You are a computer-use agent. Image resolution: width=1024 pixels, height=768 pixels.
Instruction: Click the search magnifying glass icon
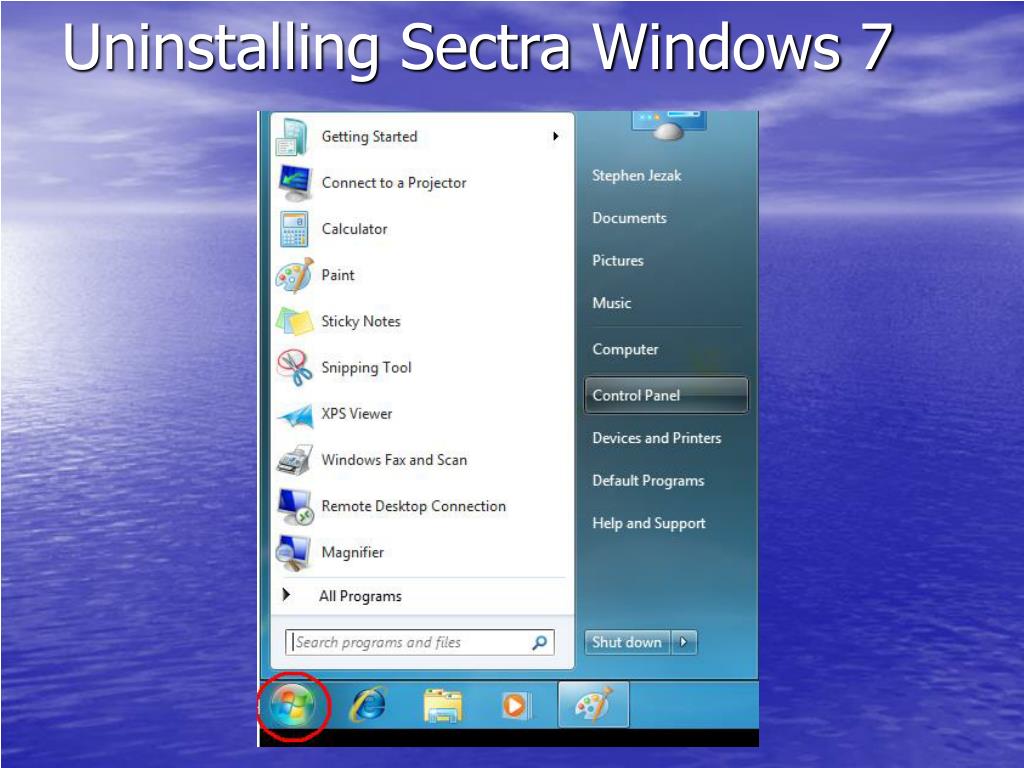pyautogui.click(x=539, y=643)
